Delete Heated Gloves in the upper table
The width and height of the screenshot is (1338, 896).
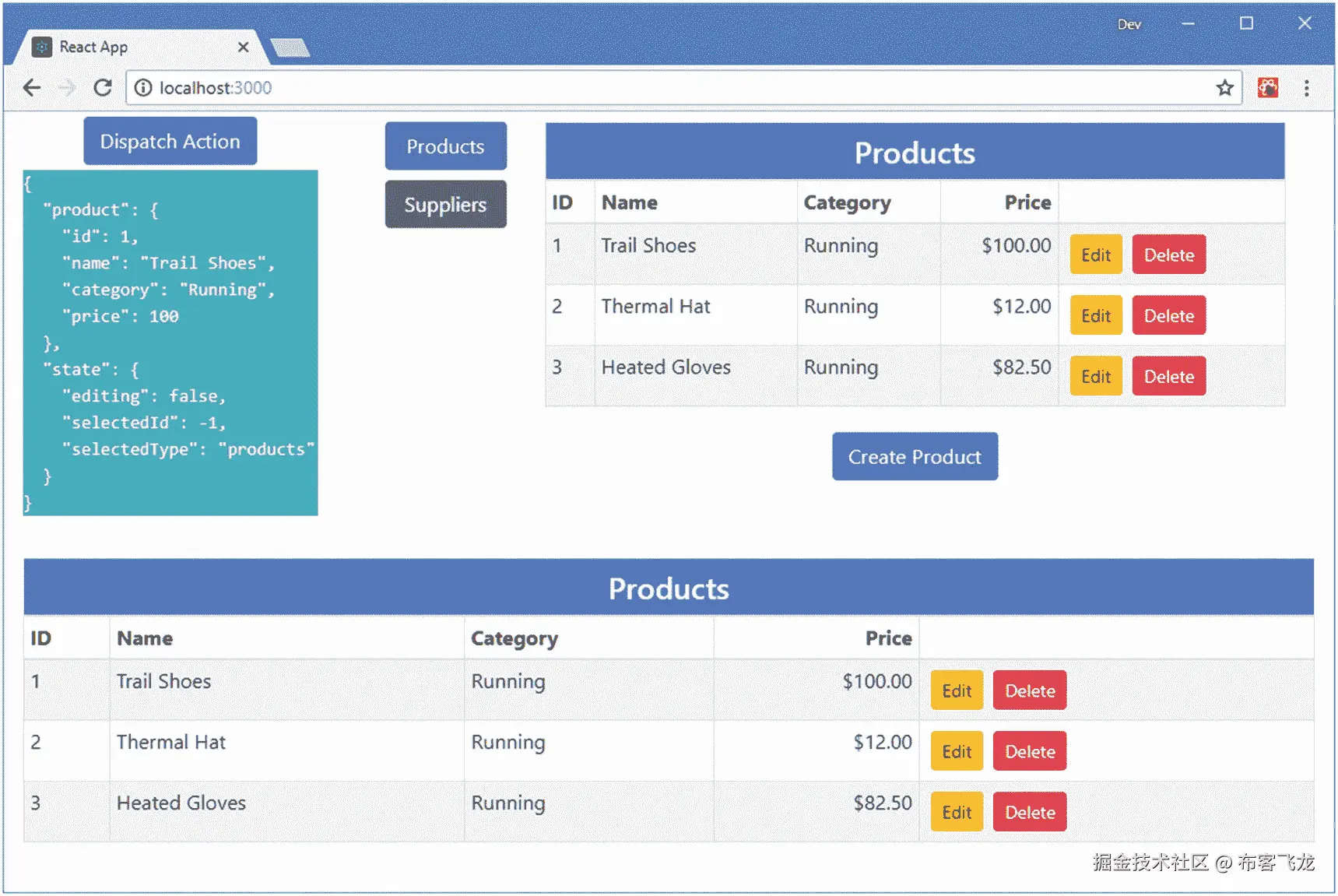pyautogui.click(x=1169, y=376)
